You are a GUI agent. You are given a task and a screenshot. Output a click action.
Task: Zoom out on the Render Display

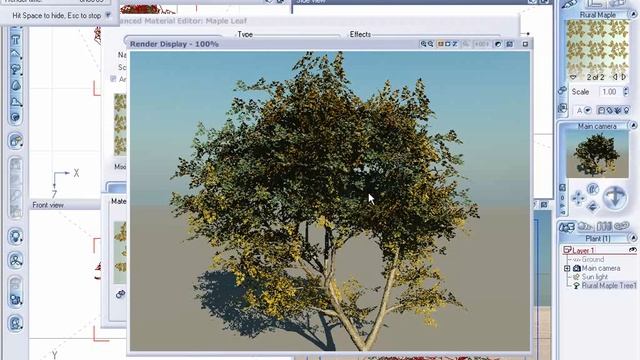click(430, 44)
